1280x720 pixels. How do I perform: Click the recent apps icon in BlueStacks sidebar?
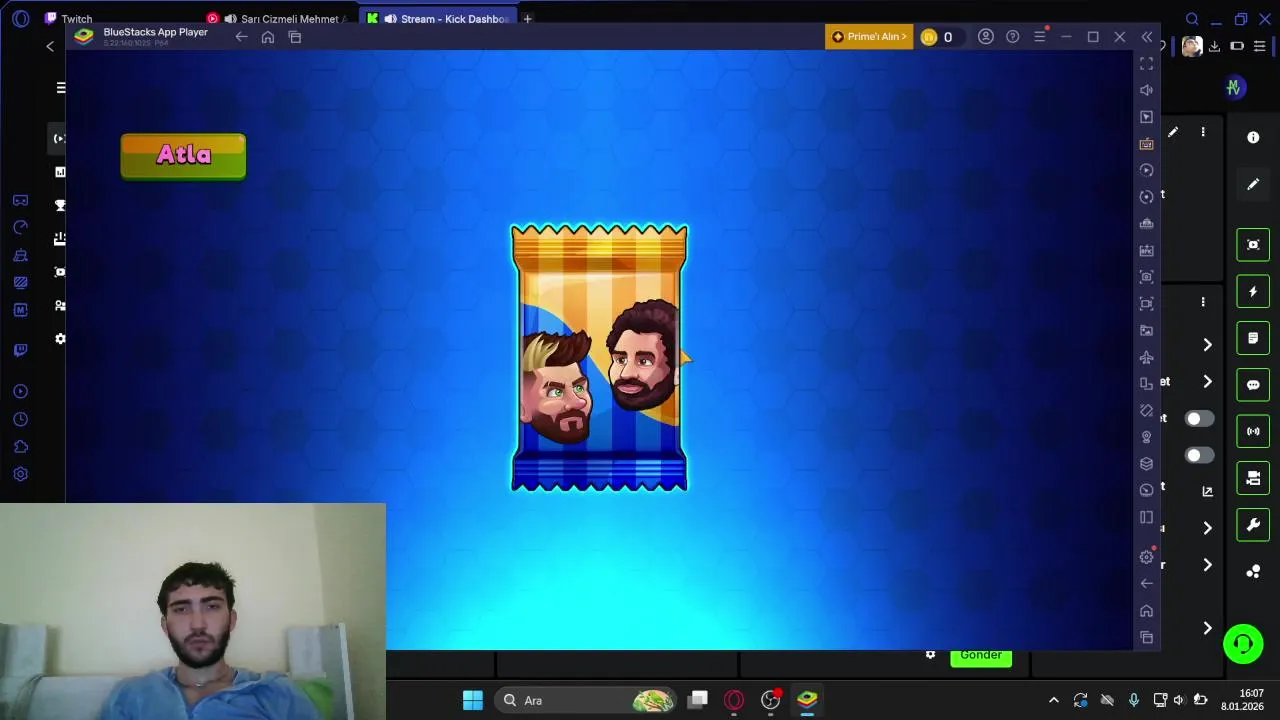coord(1147,638)
